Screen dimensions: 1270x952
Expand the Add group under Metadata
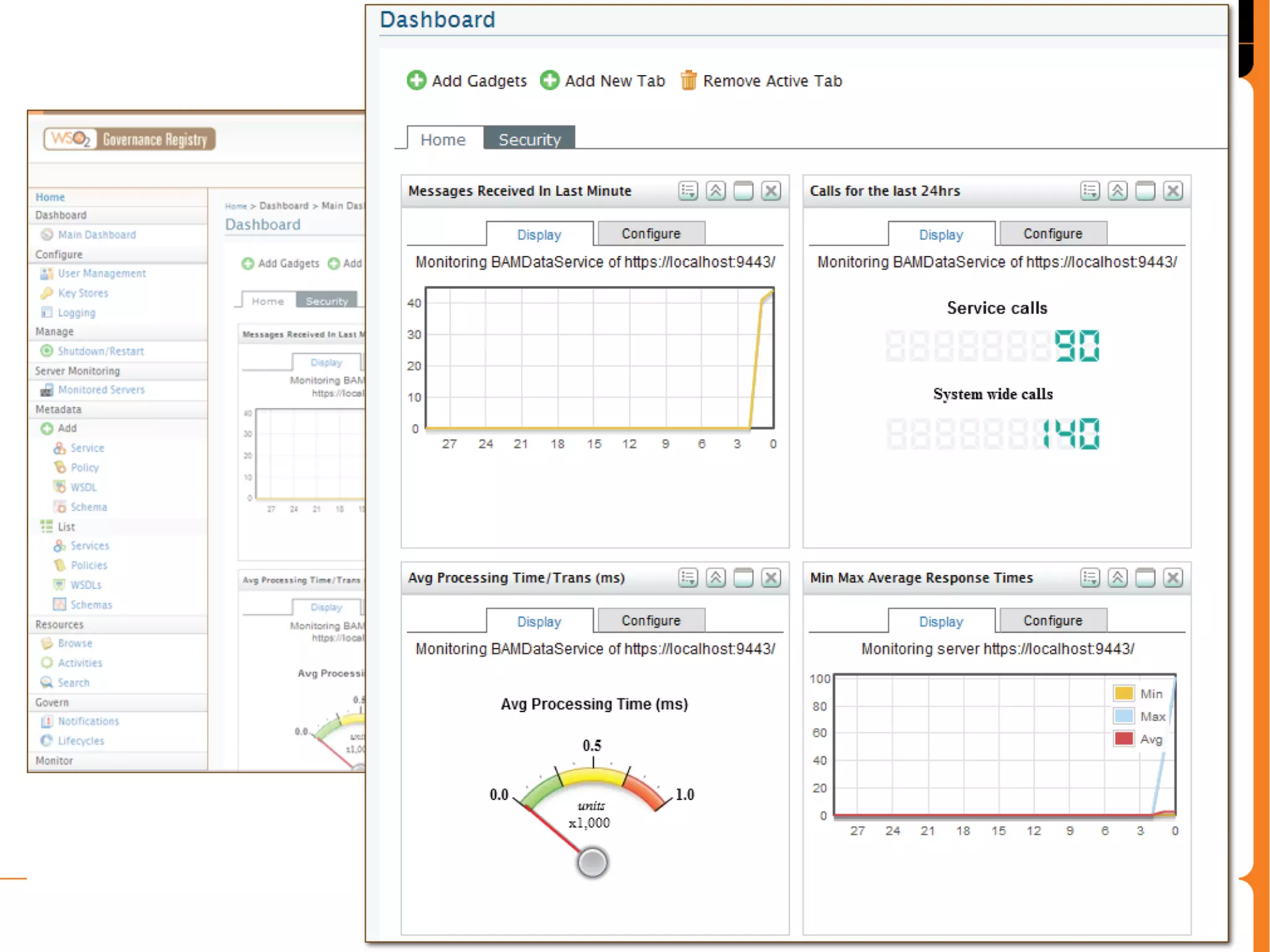point(67,428)
